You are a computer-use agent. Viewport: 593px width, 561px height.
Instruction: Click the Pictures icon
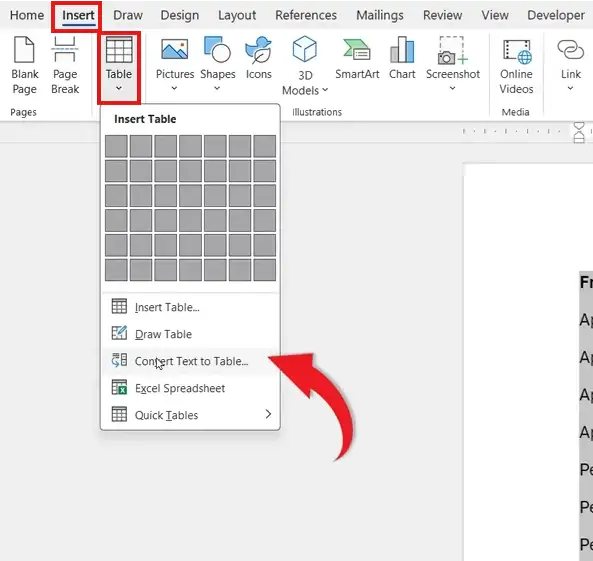pos(175,50)
